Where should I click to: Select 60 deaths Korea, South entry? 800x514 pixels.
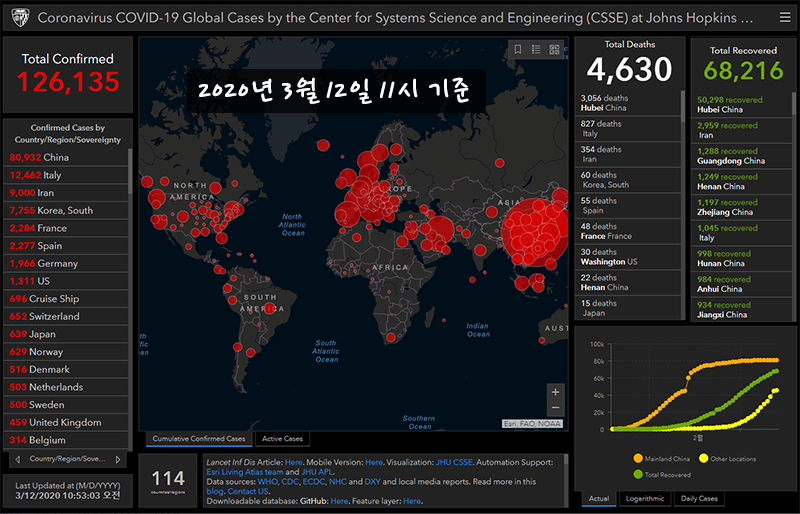click(x=628, y=180)
